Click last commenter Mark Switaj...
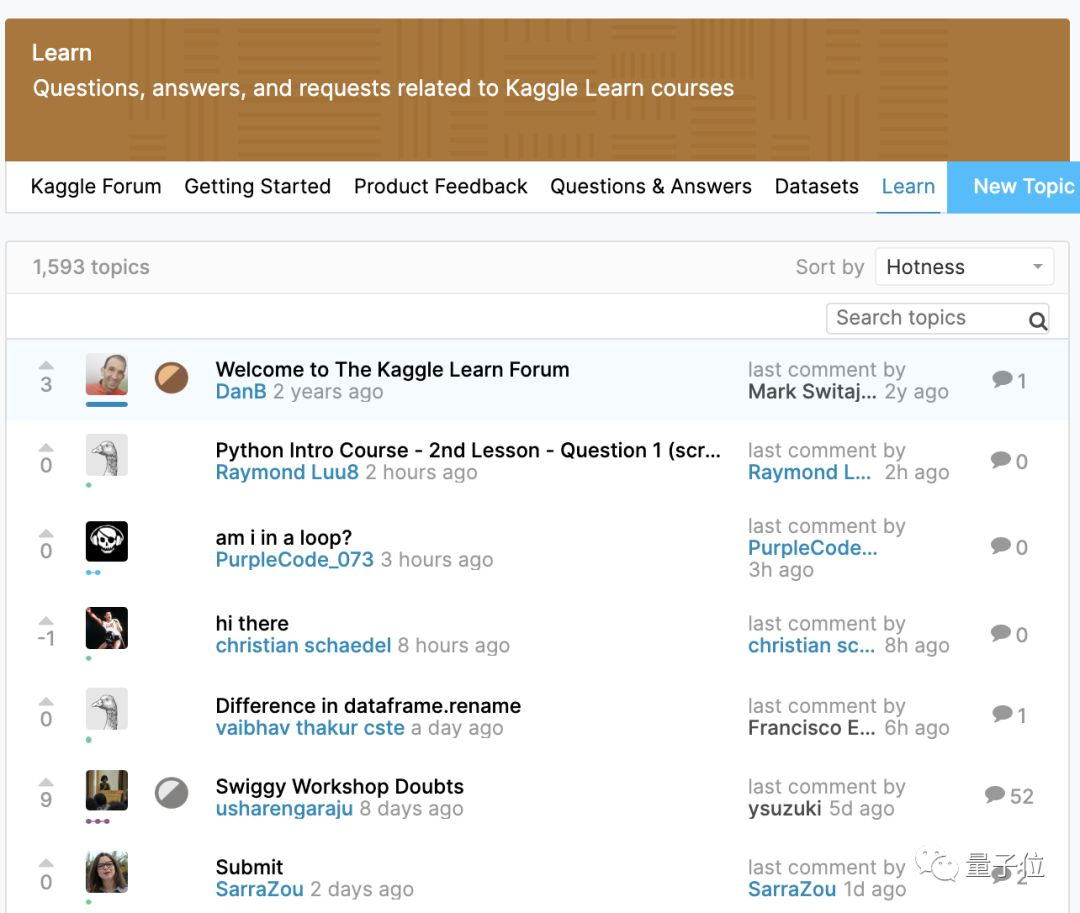The image size is (1080, 913). [813, 392]
